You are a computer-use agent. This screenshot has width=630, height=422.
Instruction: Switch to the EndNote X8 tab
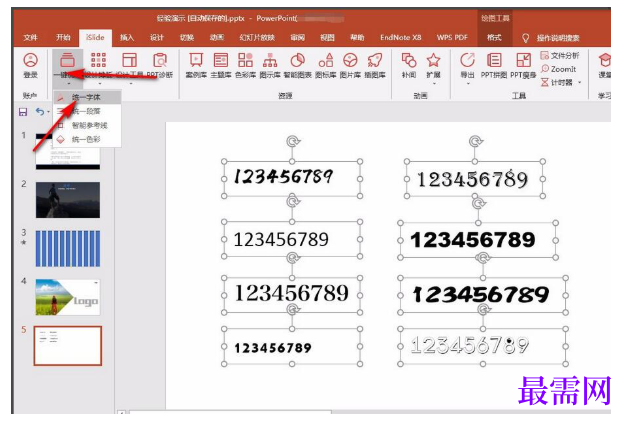point(401,37)
